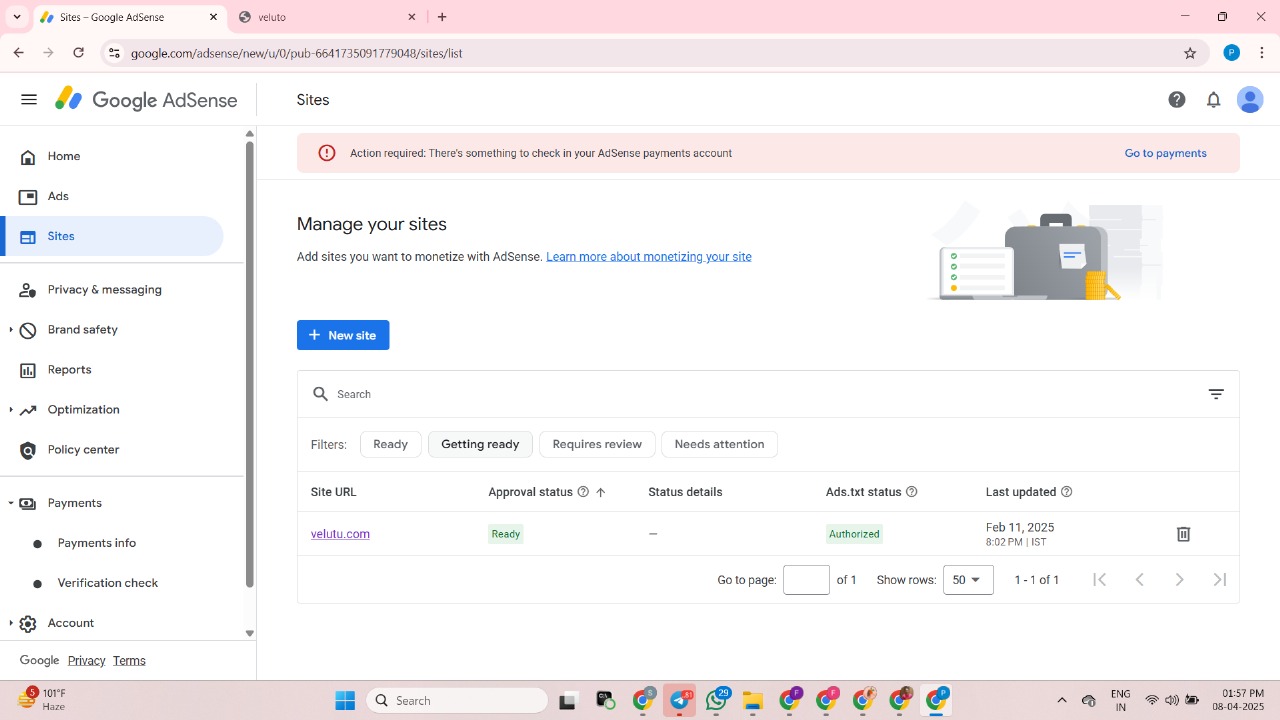Open Chrome tab search dropdown
This screenshot has width=1280, height=720.
point(16,17)
